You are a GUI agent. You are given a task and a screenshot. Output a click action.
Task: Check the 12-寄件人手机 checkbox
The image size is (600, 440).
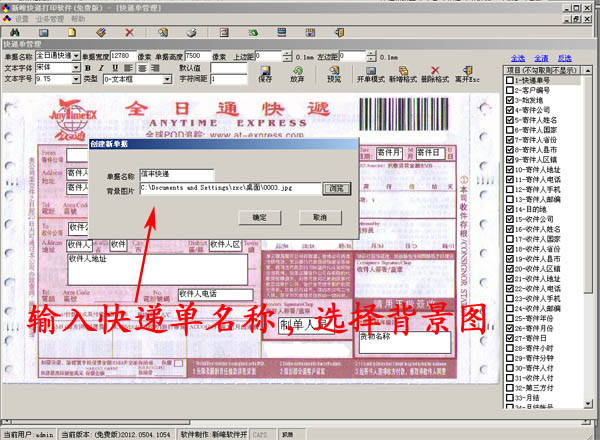tap(510, 189)
